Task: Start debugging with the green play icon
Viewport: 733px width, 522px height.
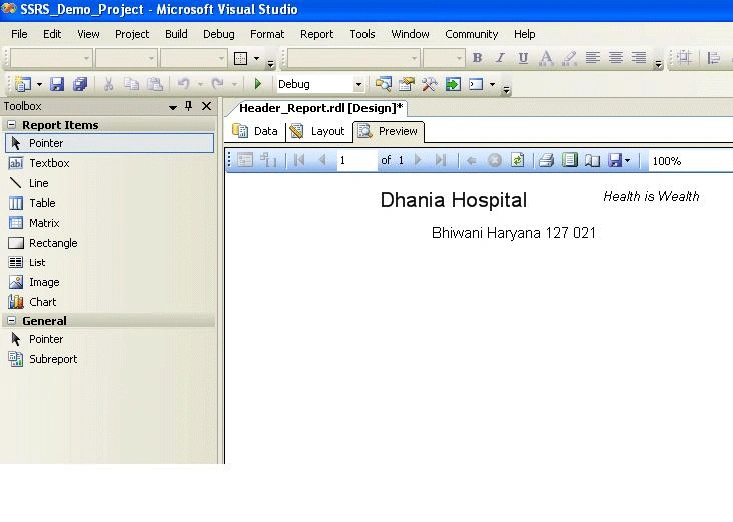Action: coord(258,84)
